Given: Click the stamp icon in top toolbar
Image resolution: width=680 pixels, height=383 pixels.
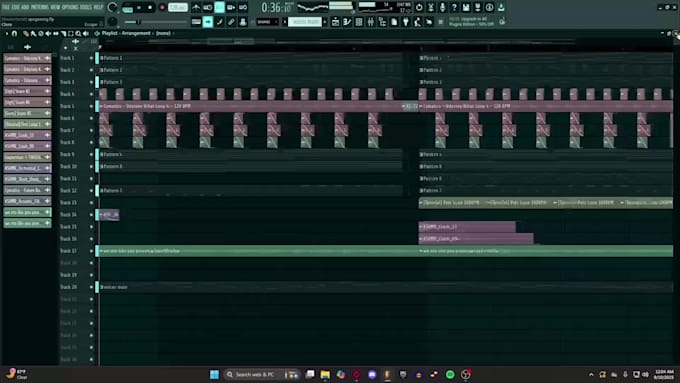Looking at the screenshot, I should coord(243,22).
